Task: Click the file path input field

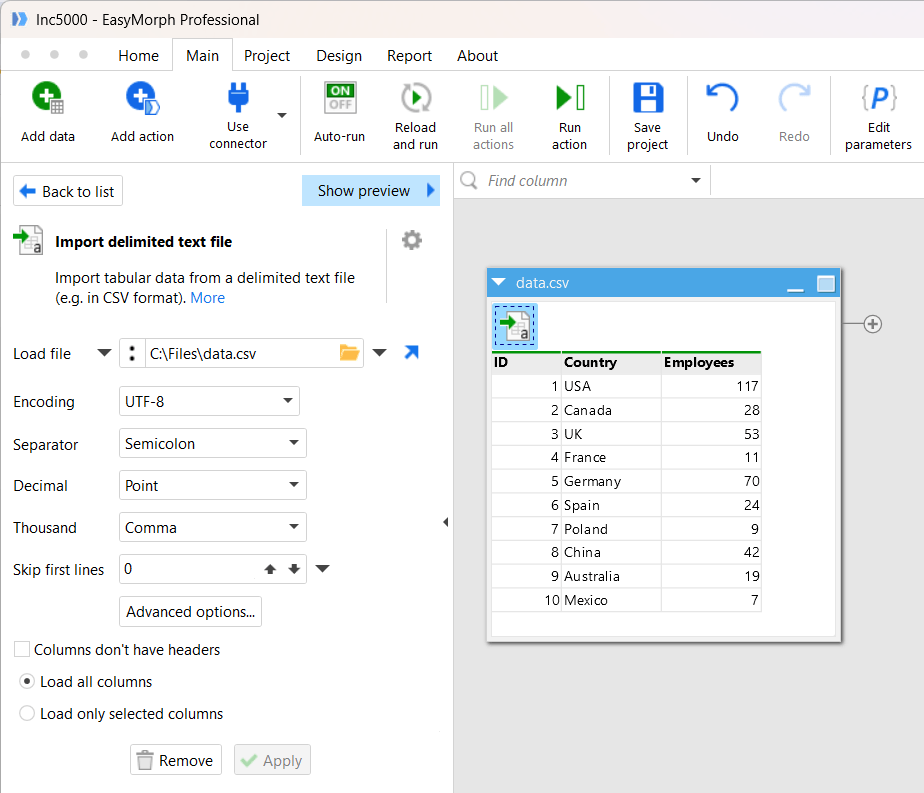Action: coord(242,353)
